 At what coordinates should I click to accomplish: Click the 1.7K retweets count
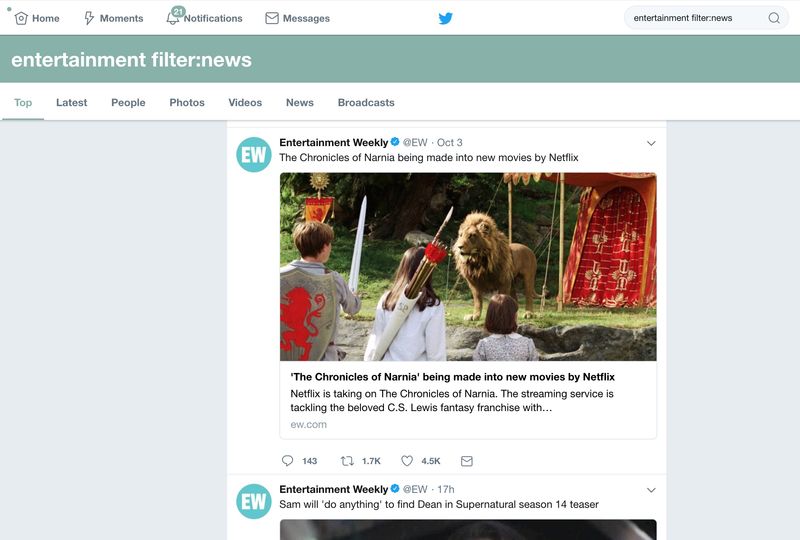[371, 461]
